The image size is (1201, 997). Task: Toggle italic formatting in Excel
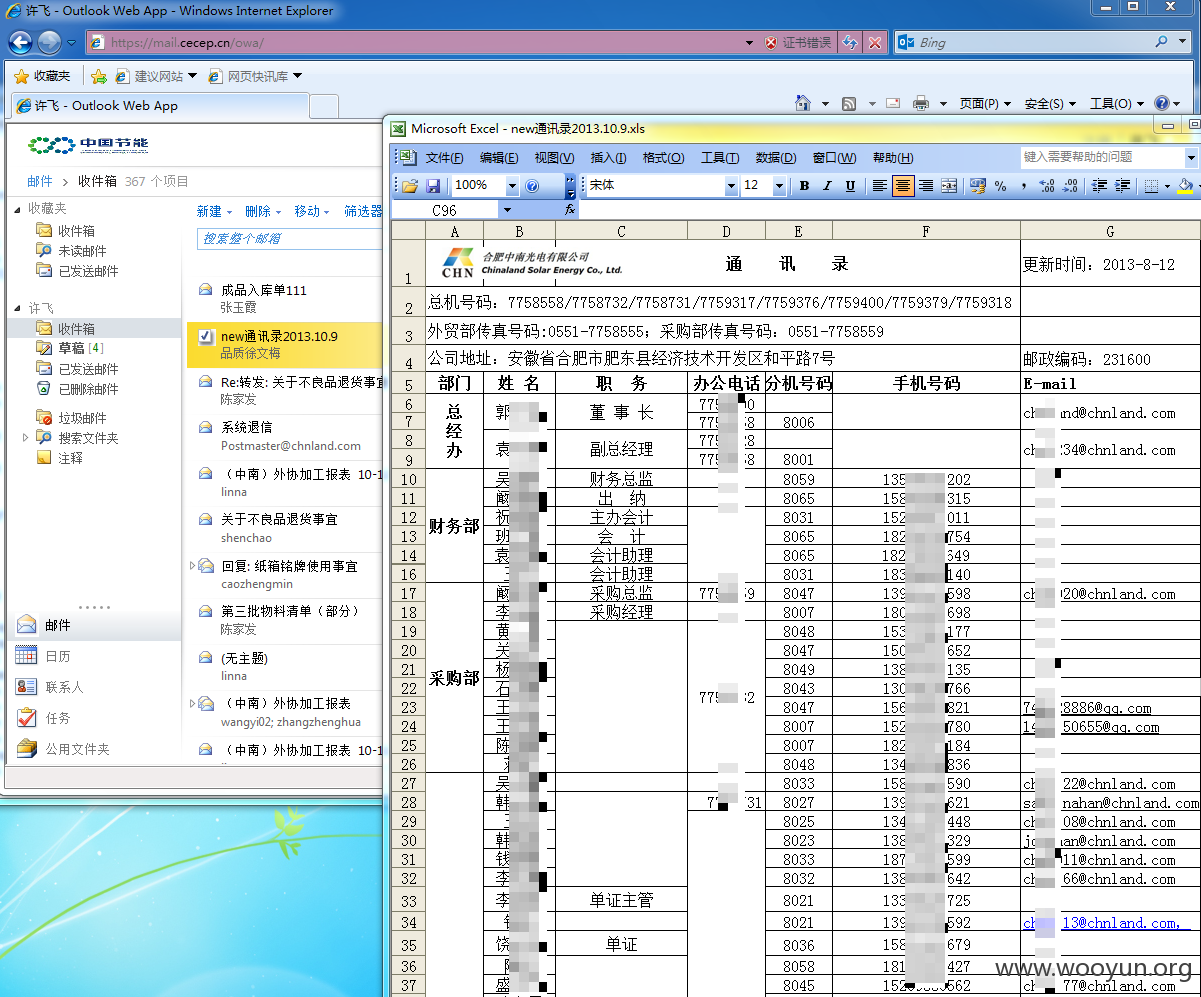827,186
